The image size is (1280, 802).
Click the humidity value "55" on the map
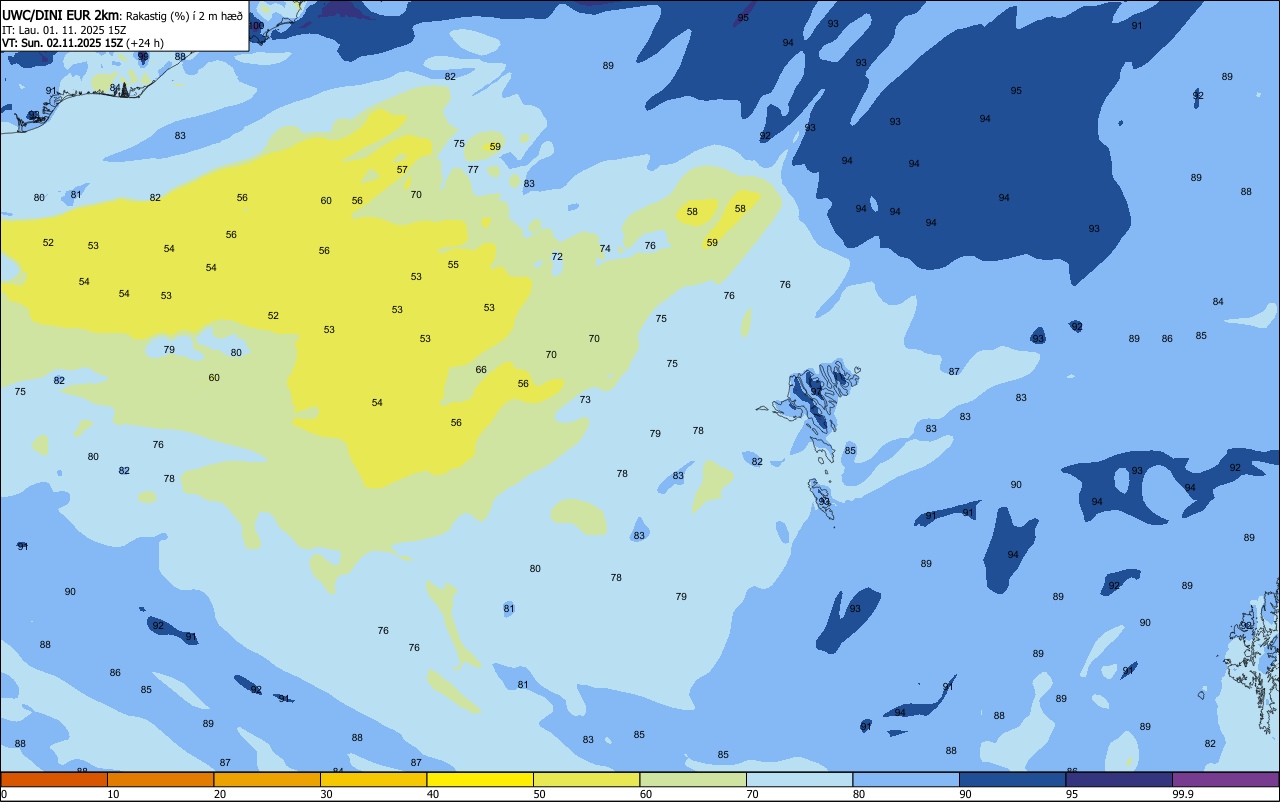click(453, 265)
